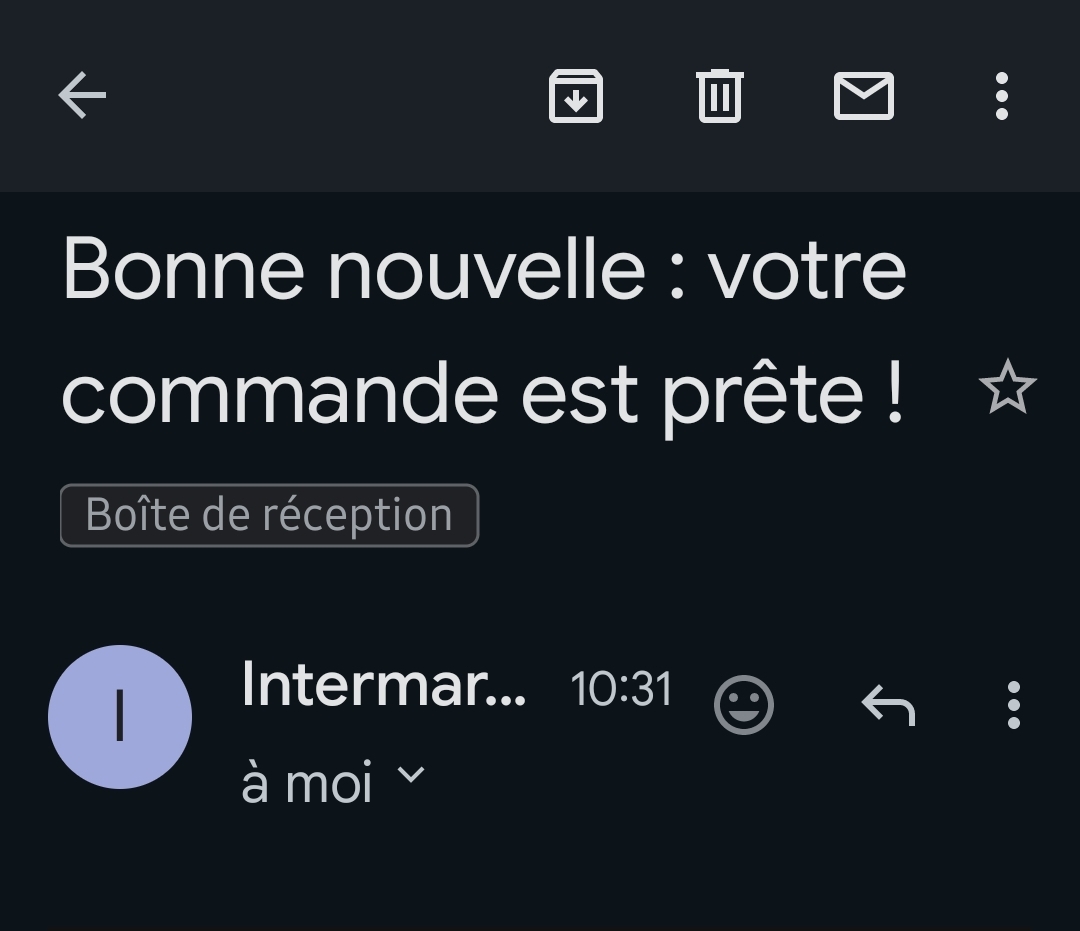This screenshot has height=931, width=1080.
Task: Reply using the curved arrow icon
Action: point(889,704)
